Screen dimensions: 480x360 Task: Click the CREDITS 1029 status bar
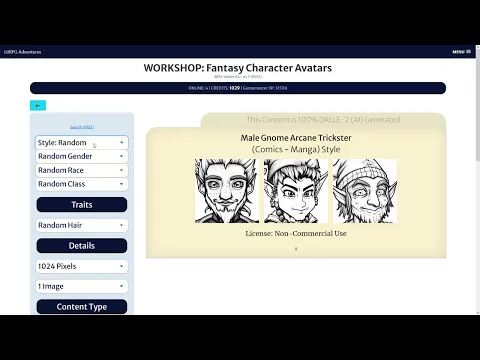(x=238, y=88)
